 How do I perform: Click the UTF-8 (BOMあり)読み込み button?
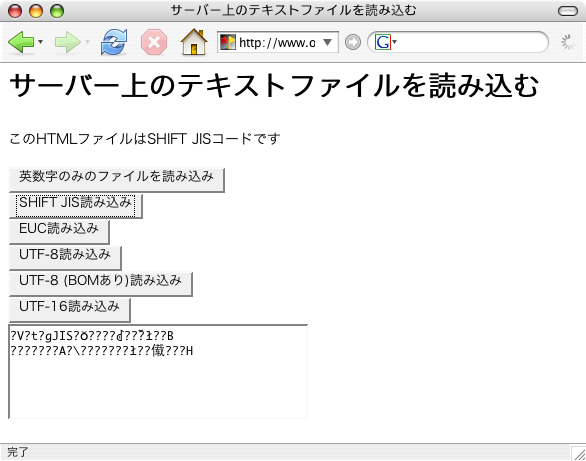[x=101, y=284]
